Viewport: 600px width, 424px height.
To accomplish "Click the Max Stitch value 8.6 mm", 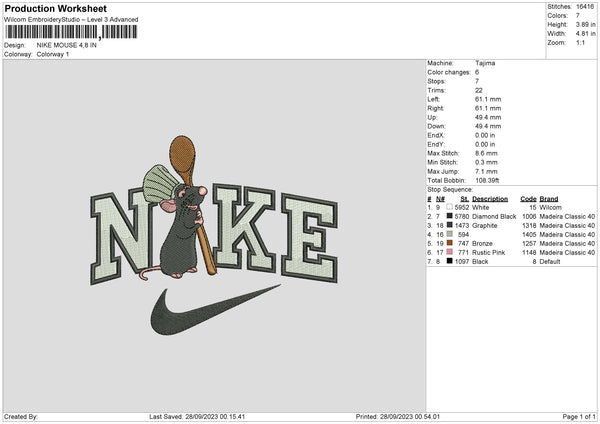I will 486,153.
